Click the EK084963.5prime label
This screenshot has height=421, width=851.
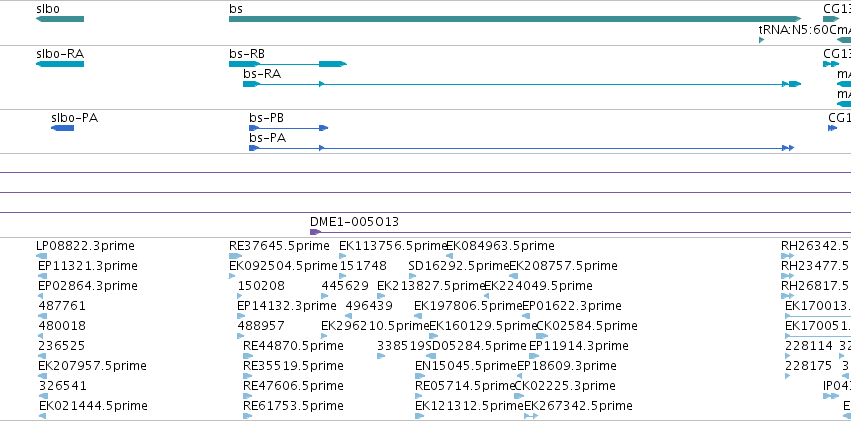coord(500,246)
